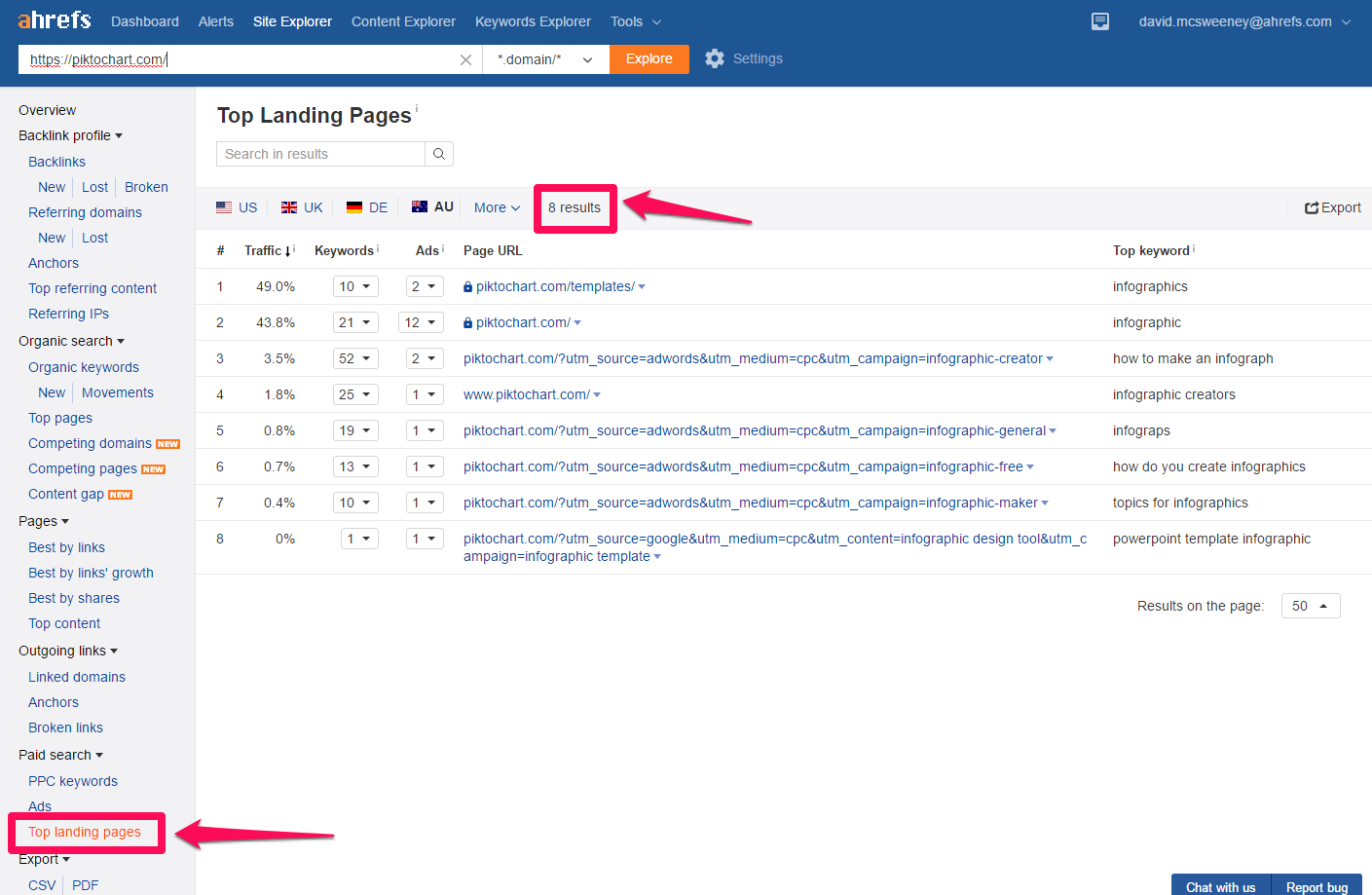Viewport: 1372px width, 895px height.
Task: Open Site Explorer tab
Action: 292,21
